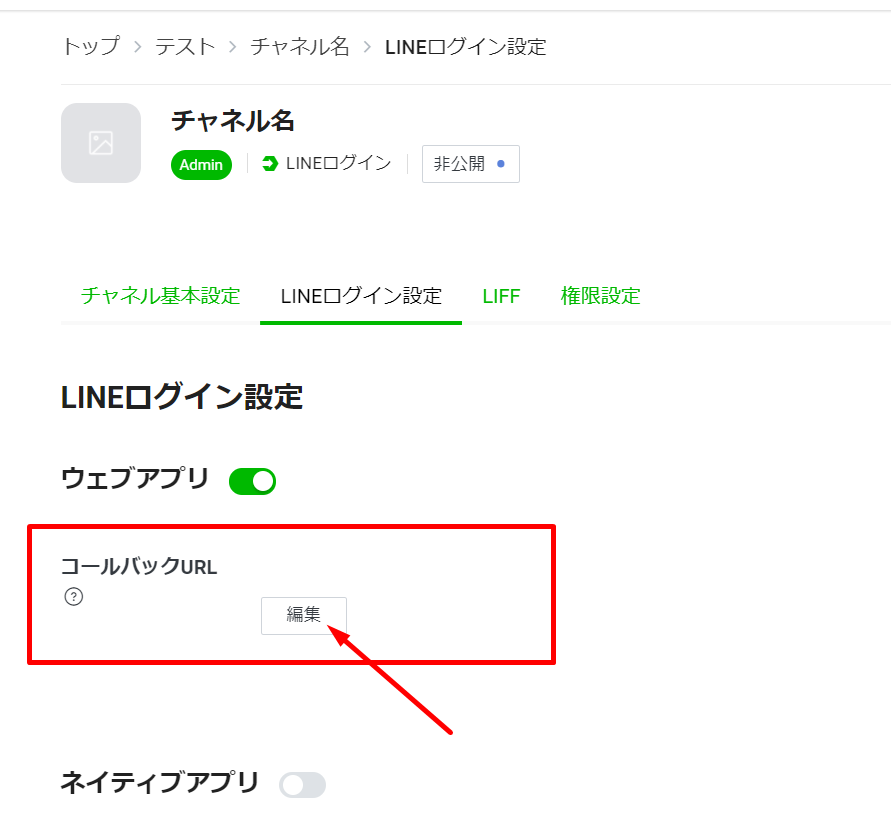Click the LINEログイン設定 section heading
Image resolution: width=891 pixels, height=840 pixels.
[181, 397]
